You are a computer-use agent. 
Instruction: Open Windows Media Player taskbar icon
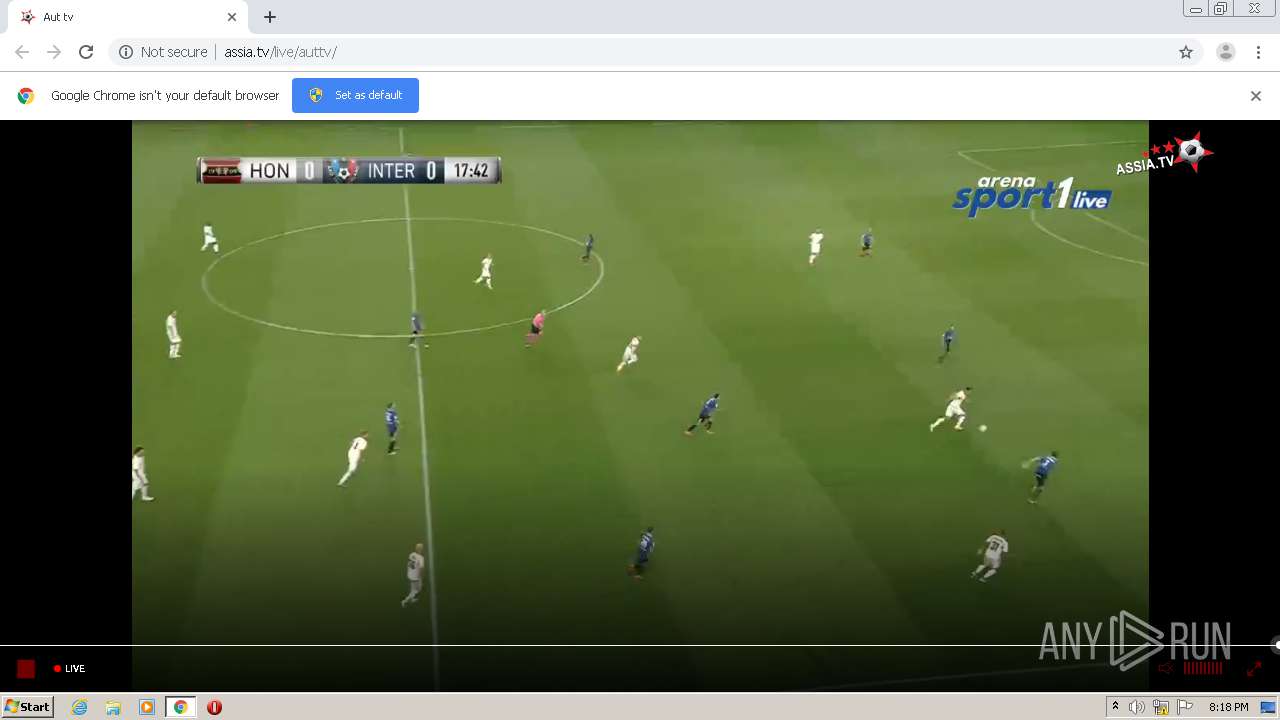[147, 707]
